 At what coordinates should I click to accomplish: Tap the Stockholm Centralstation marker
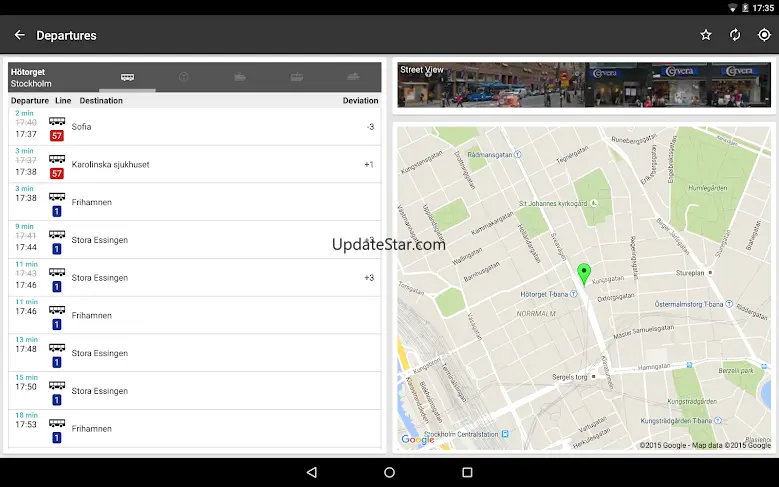(x=505, y=434)
